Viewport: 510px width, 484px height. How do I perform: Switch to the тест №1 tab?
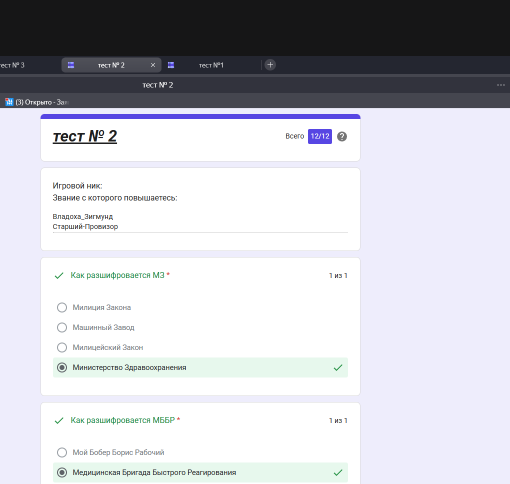tap(211, 65)
